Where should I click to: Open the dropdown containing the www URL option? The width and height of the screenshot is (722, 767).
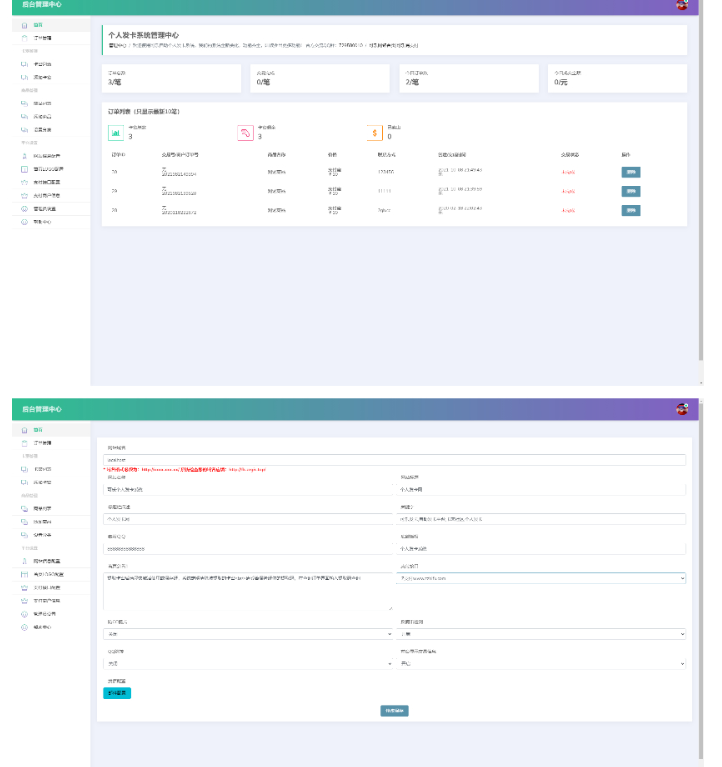tap(540, 578)
